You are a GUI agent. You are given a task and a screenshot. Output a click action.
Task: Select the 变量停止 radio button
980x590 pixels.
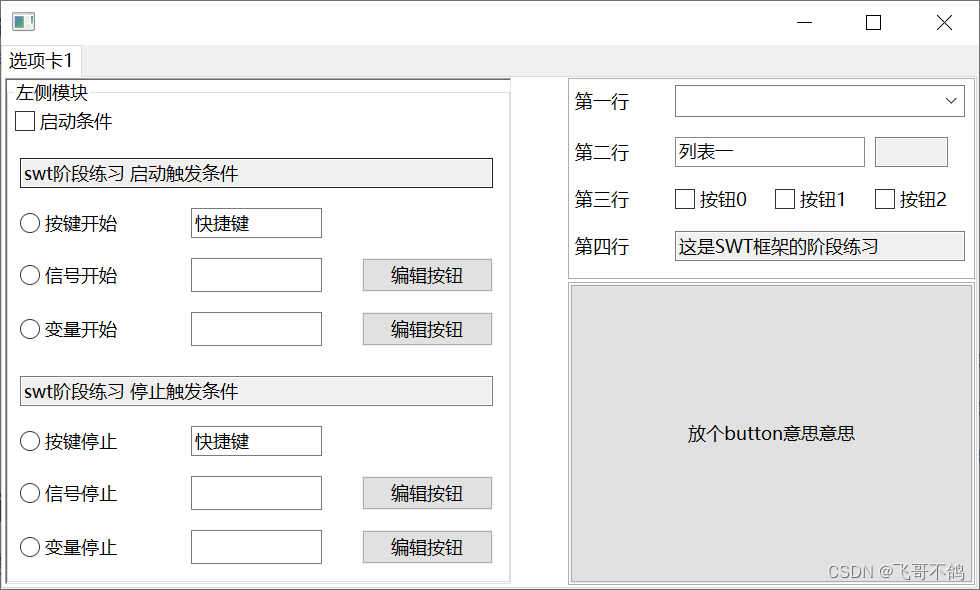[29, 547]
